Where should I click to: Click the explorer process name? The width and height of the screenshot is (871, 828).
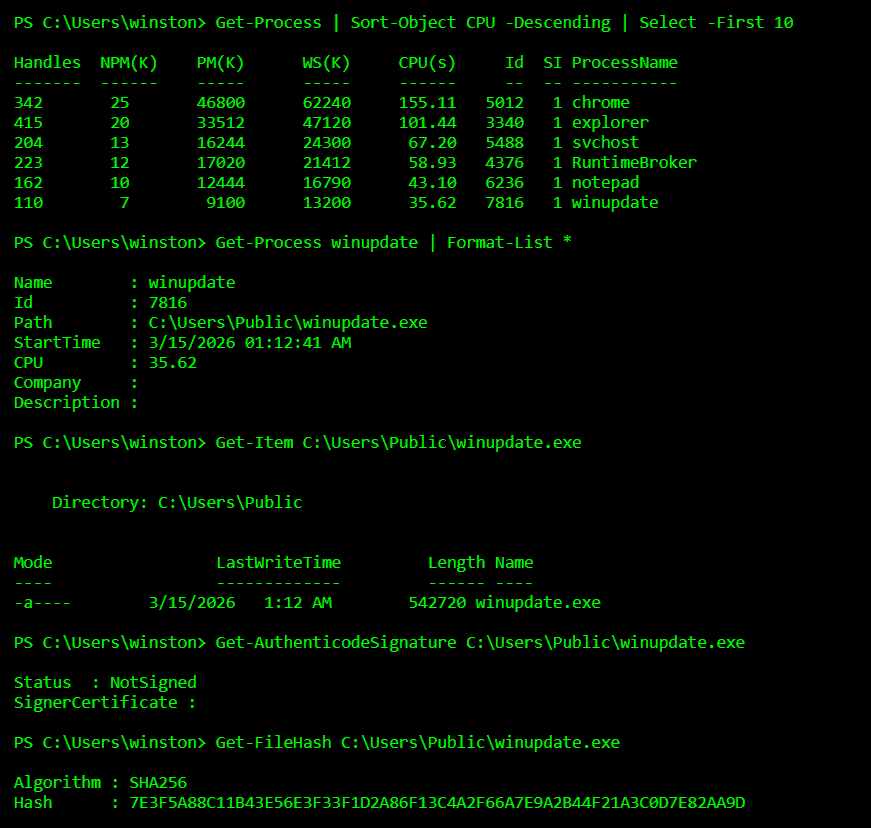click(x=610, y=123)
